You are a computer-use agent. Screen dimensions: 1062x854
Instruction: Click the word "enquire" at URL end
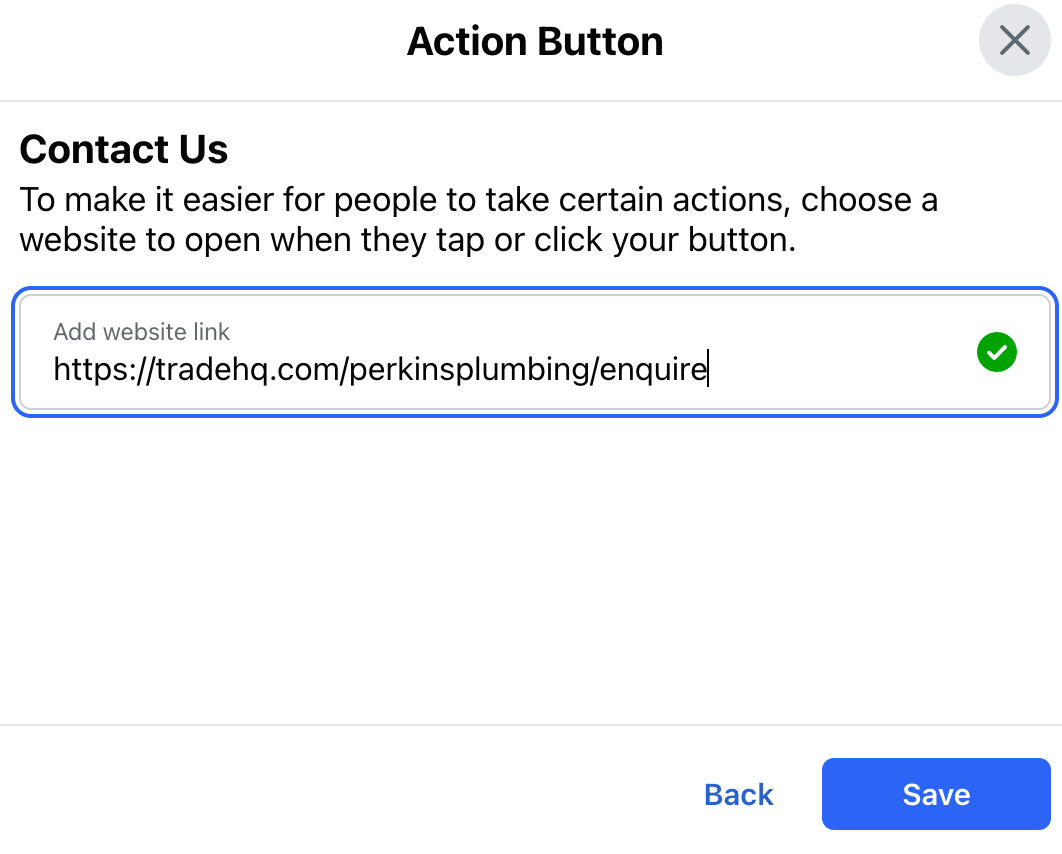tap(653, 370)
